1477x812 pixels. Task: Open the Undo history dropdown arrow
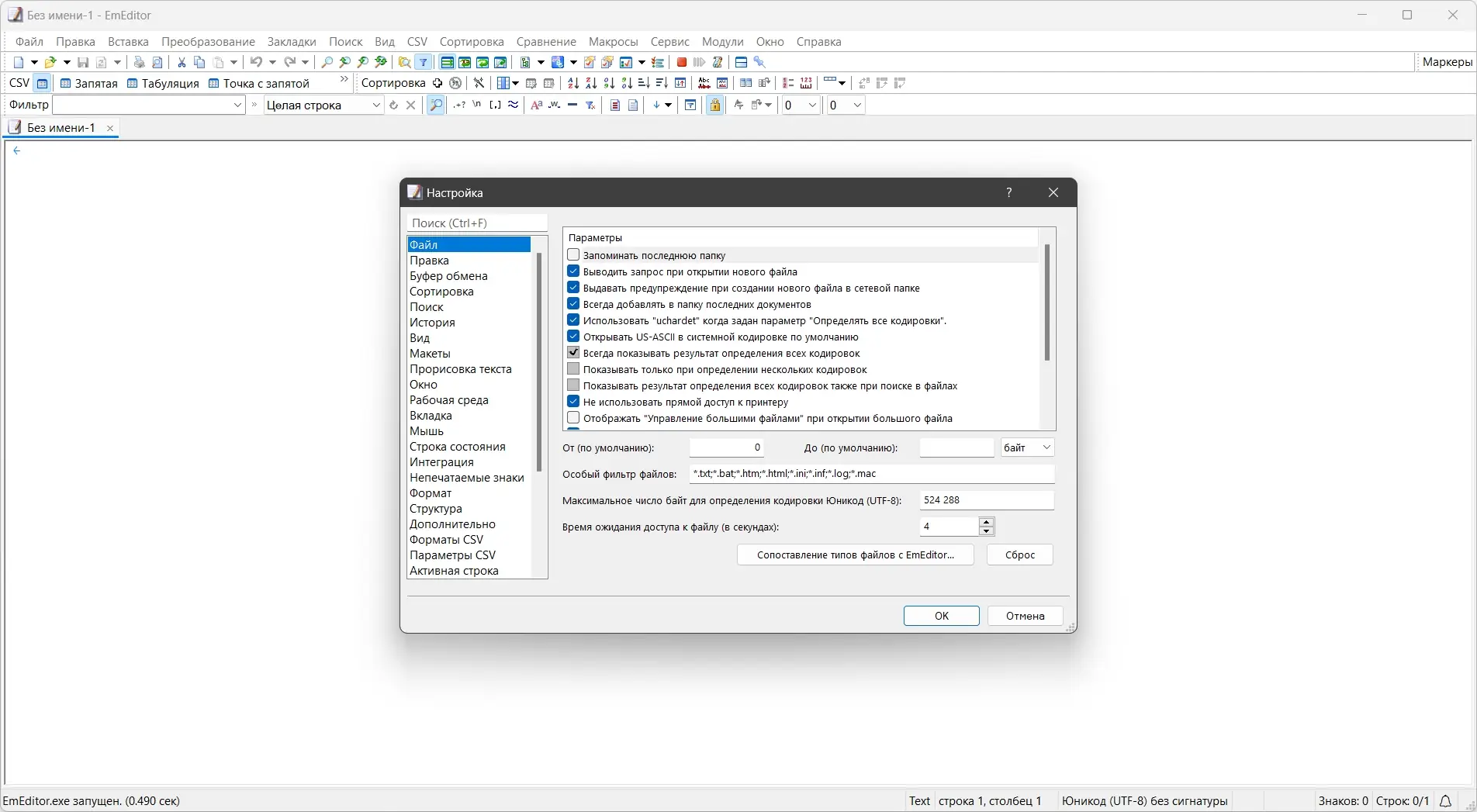[272, 62]
